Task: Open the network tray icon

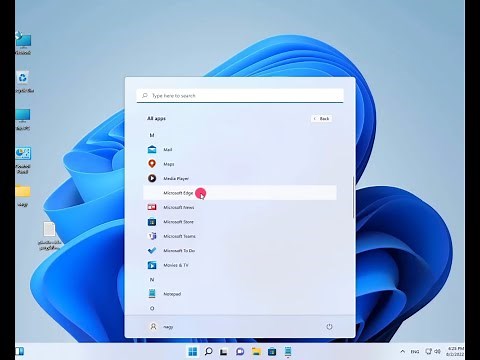Action: (x=429, y=351)
